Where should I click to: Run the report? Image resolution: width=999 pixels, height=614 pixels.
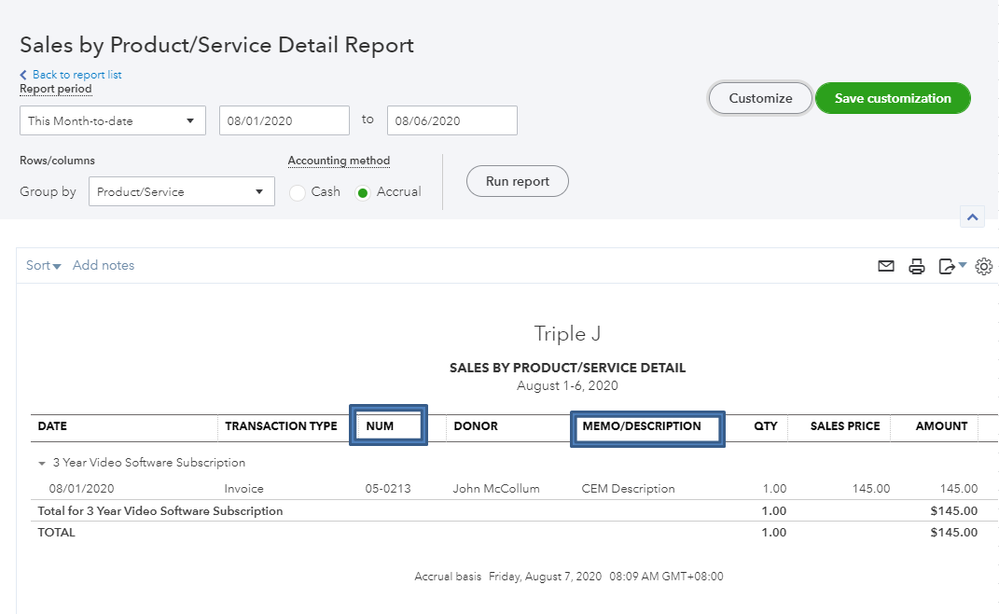coord(517,181)
